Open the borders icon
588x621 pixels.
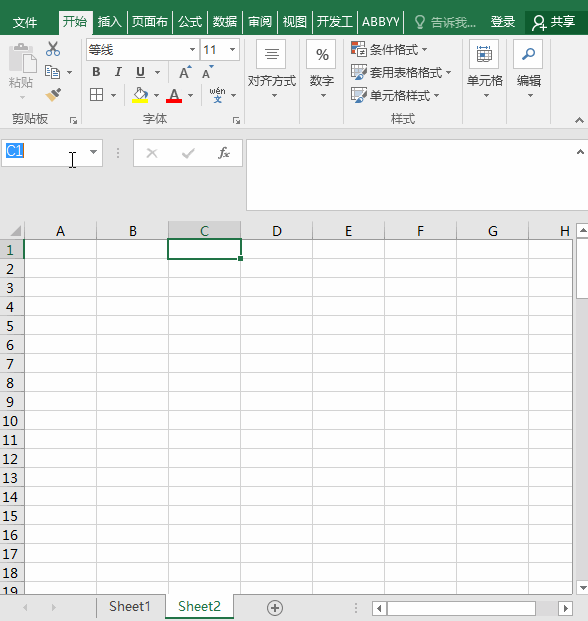tap(97, 95)
